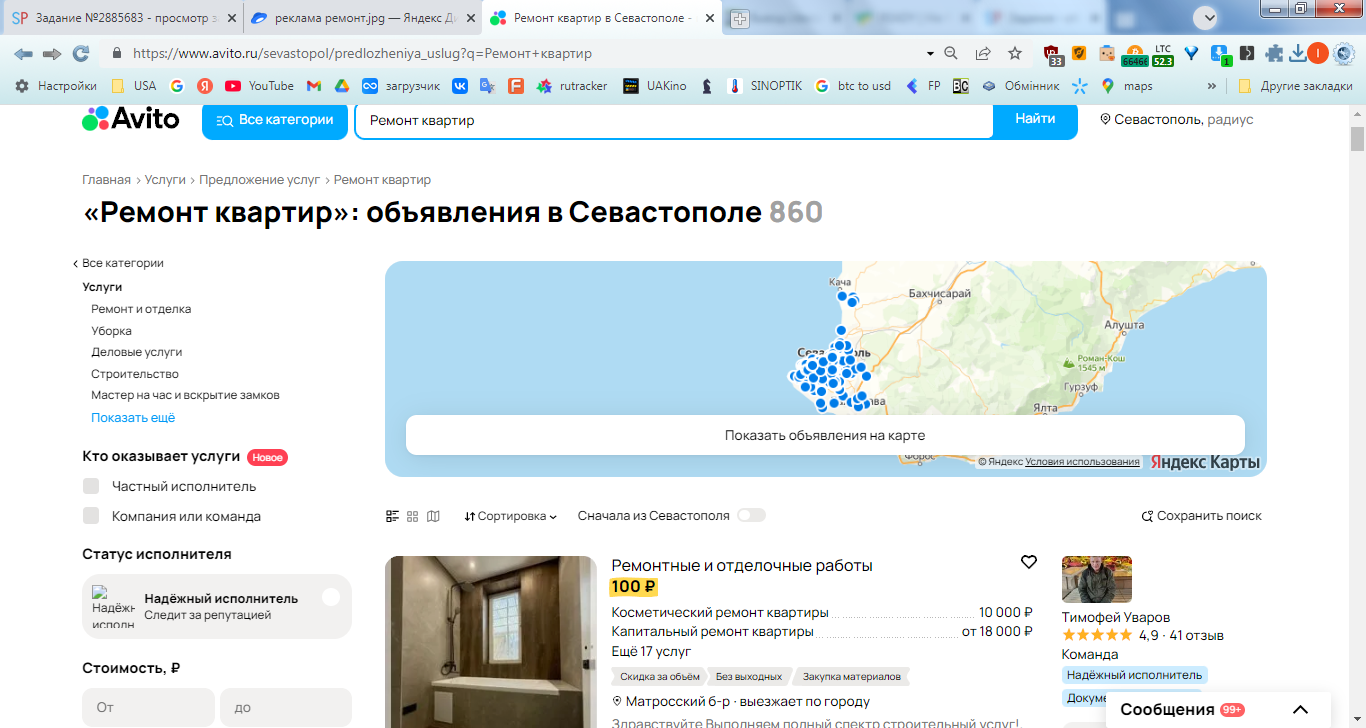Open 'Мастер на час и вскрытие замков' category

pos(185,395)
